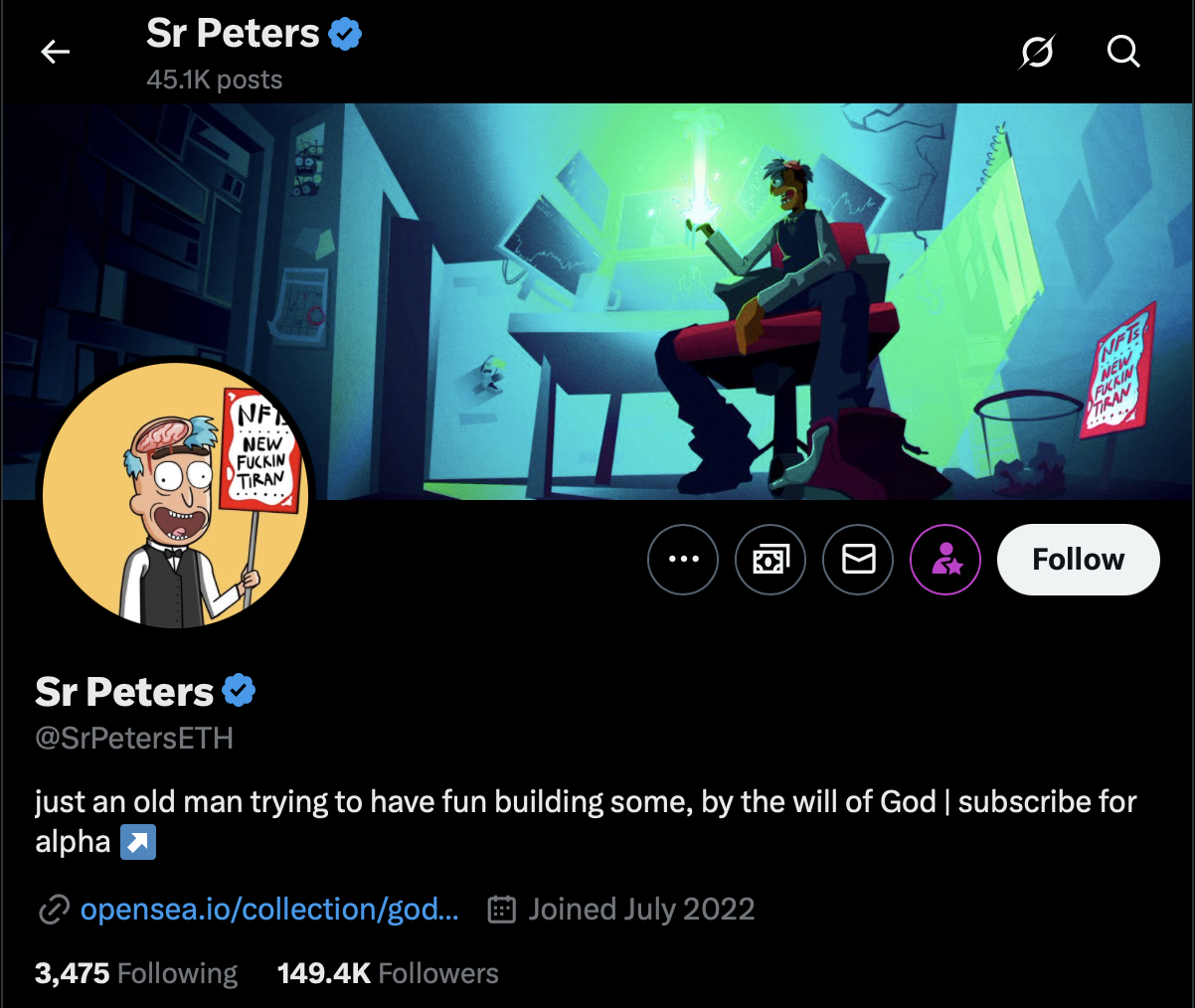Open search from the profile header
This screenshot has width=1195, height=1008.
coord(1123,52)
